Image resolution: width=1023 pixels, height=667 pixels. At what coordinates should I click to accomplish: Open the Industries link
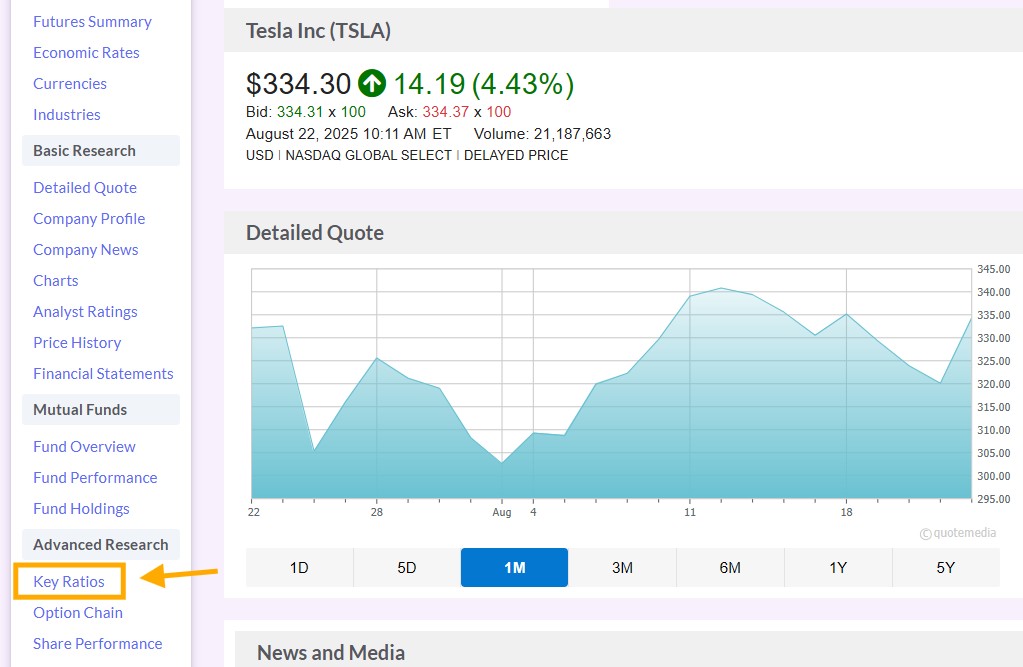point(67,115)
